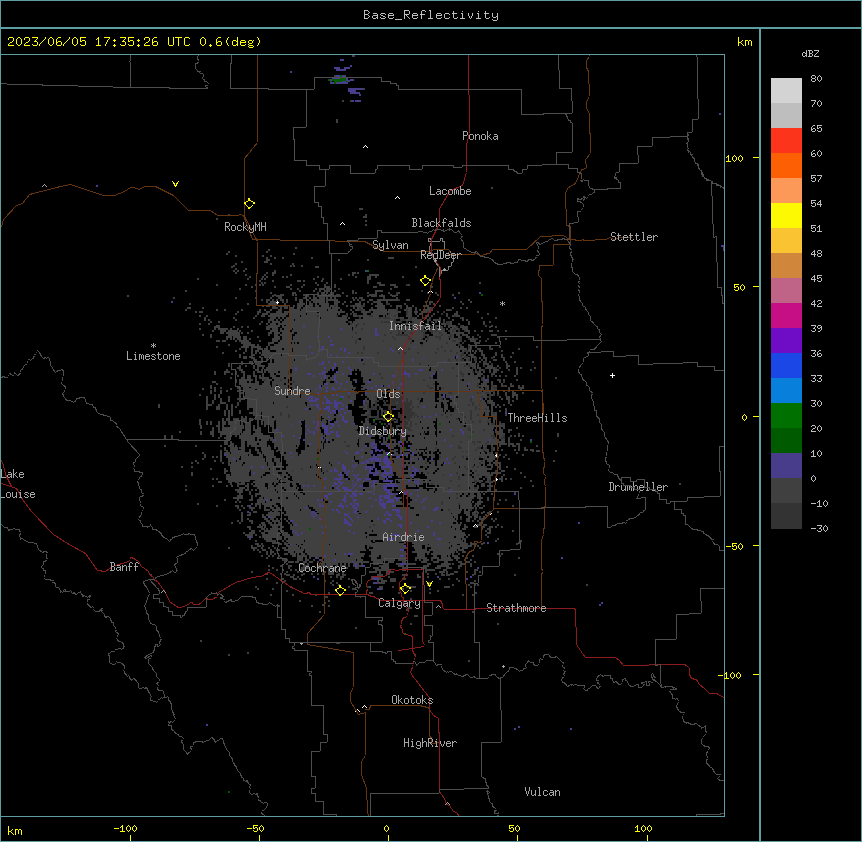Click the Sundre town label

[x=292, y=391]
